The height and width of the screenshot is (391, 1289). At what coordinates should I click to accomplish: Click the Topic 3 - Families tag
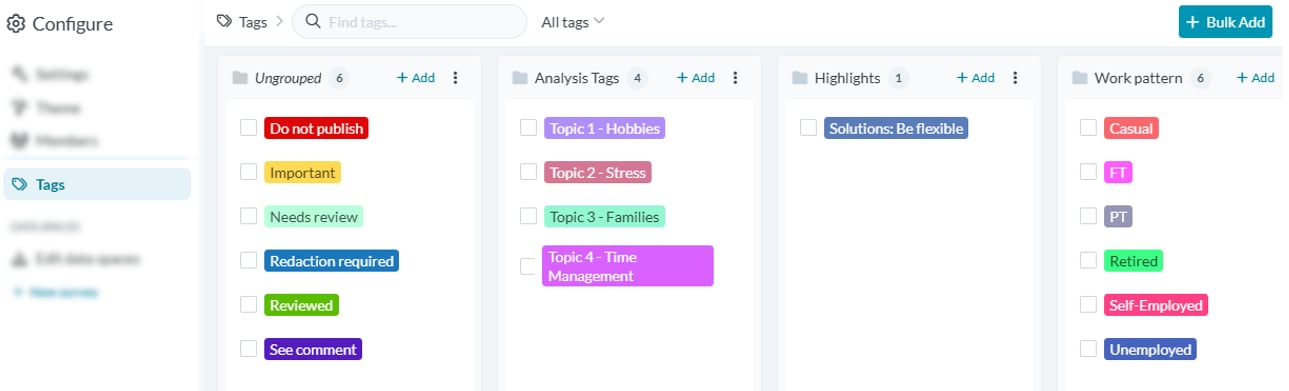604,216
